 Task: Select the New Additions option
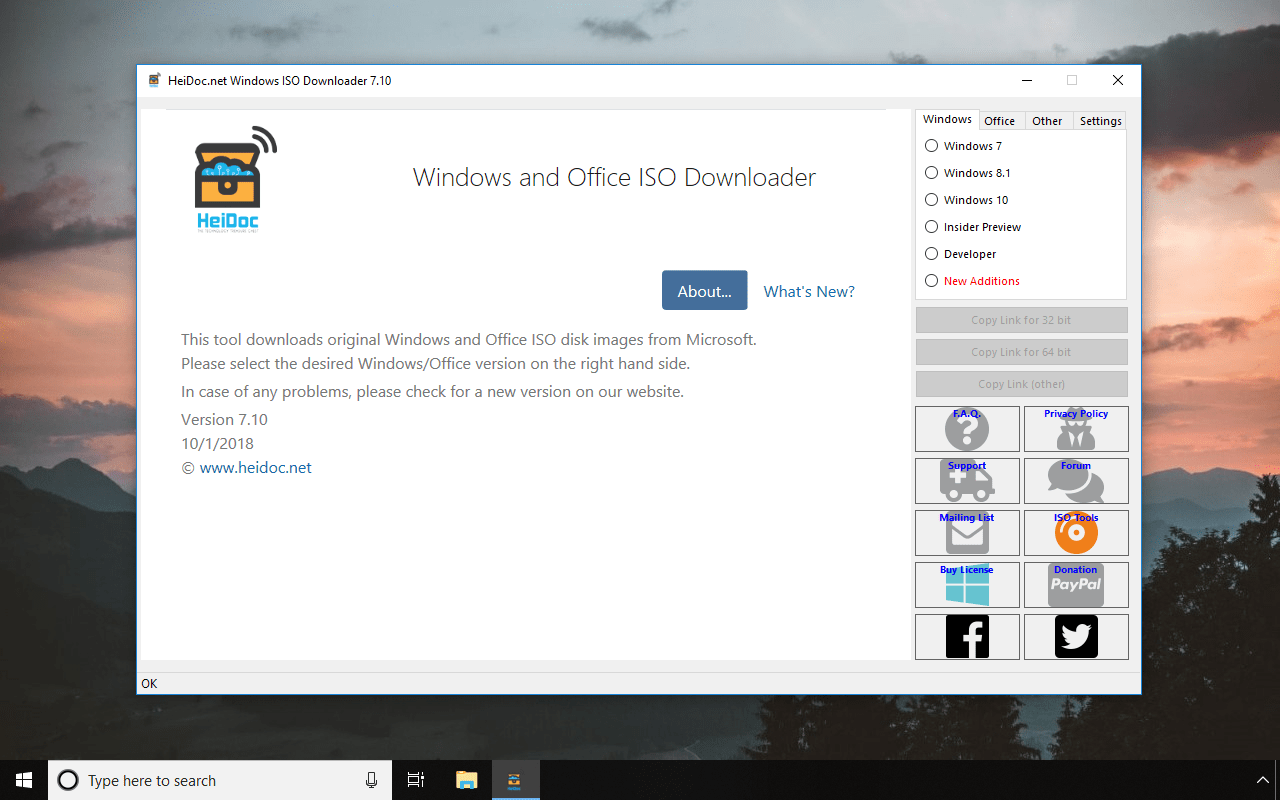coord(973,281)
